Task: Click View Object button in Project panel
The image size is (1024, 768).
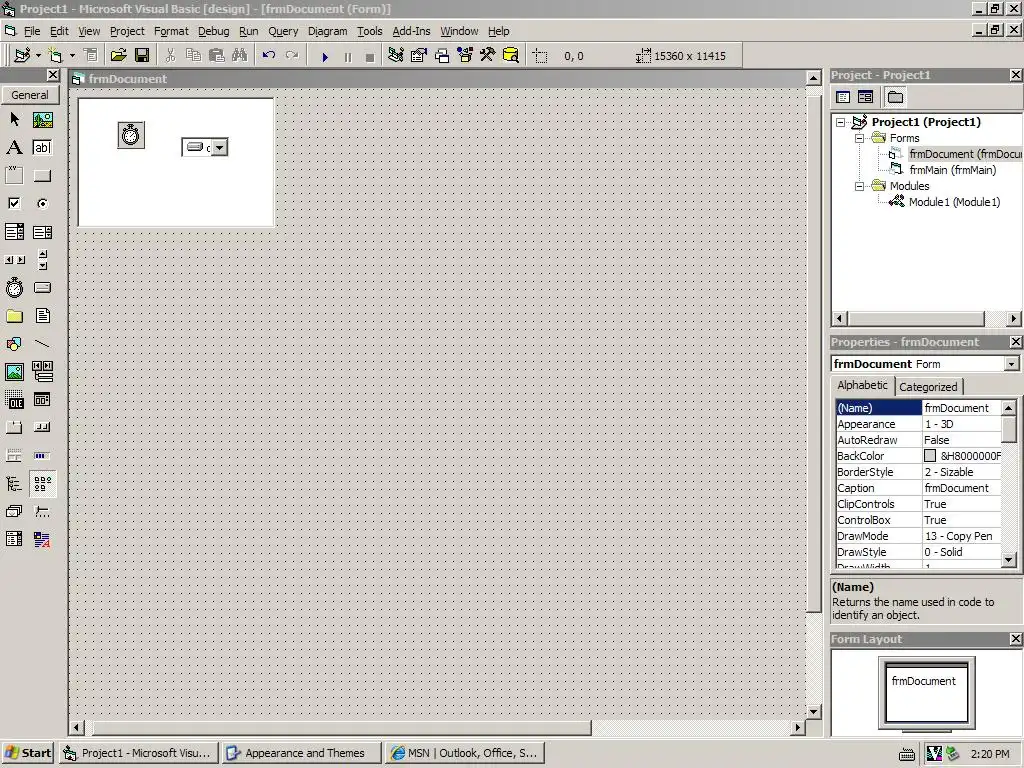Action: [x=865, y=97]
